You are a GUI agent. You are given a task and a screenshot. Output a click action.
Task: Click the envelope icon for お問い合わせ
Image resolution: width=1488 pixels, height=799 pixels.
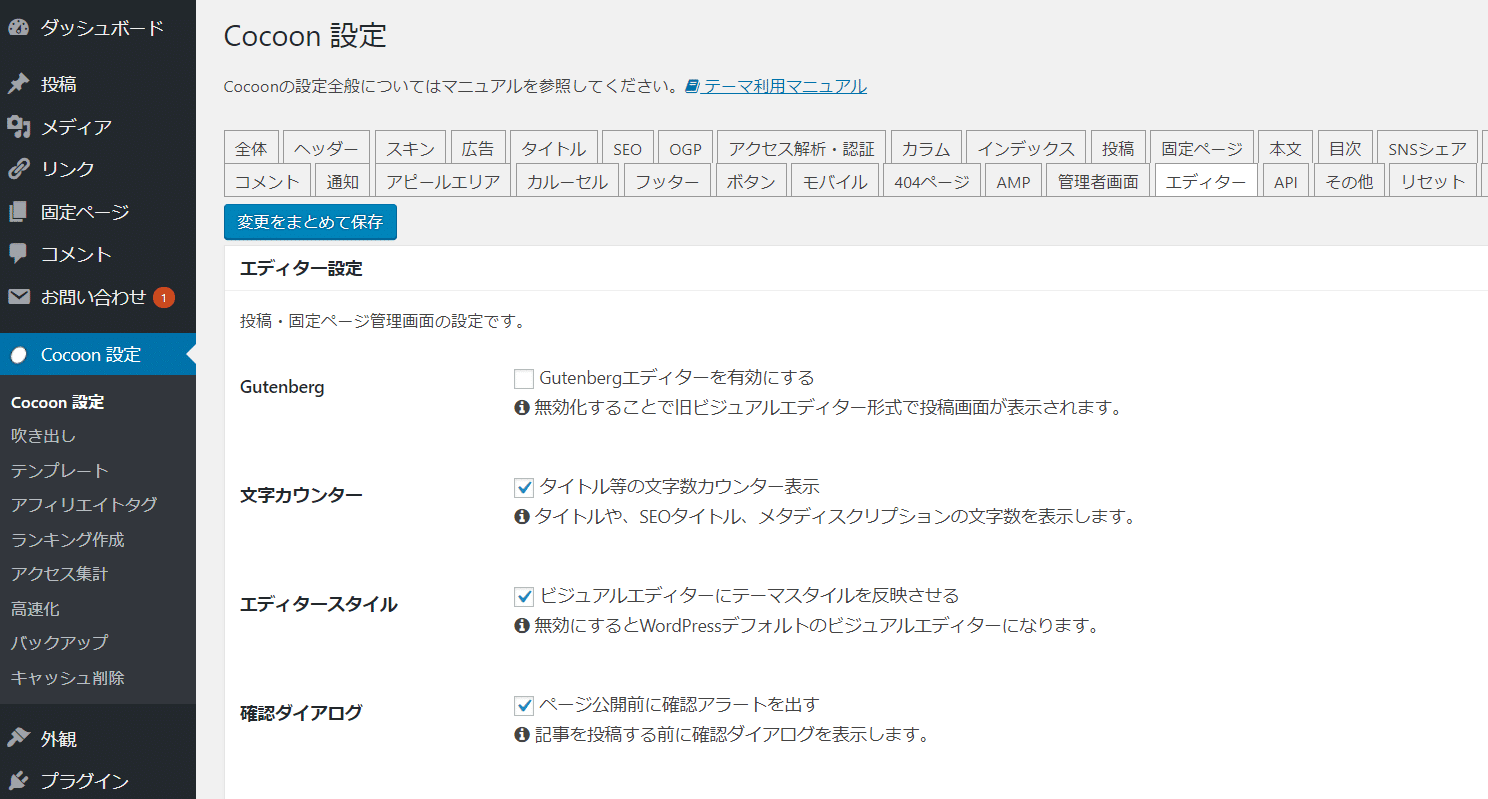pyautogui.click(x=18, y=297)
